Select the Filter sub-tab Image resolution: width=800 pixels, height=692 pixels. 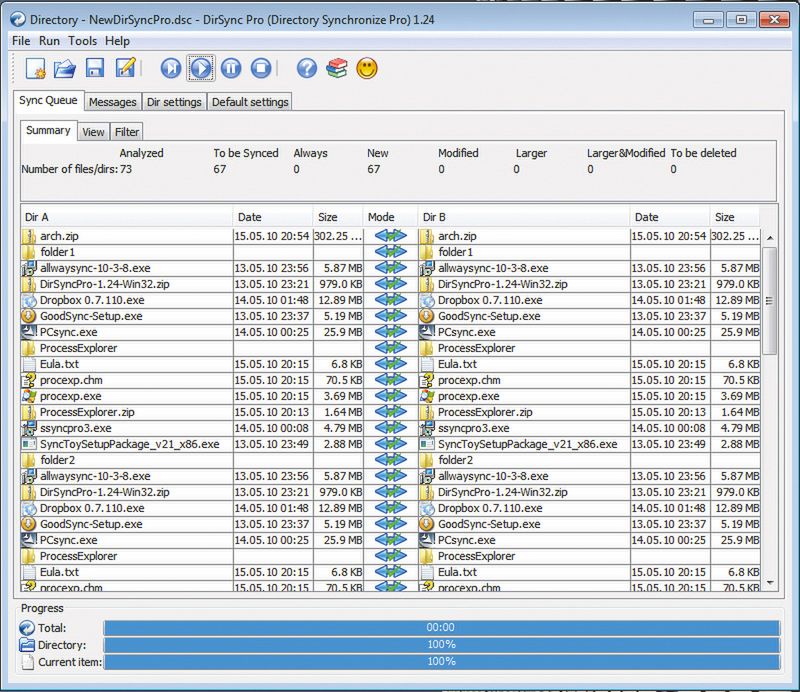pyautogui.click(x=127, y=132)
